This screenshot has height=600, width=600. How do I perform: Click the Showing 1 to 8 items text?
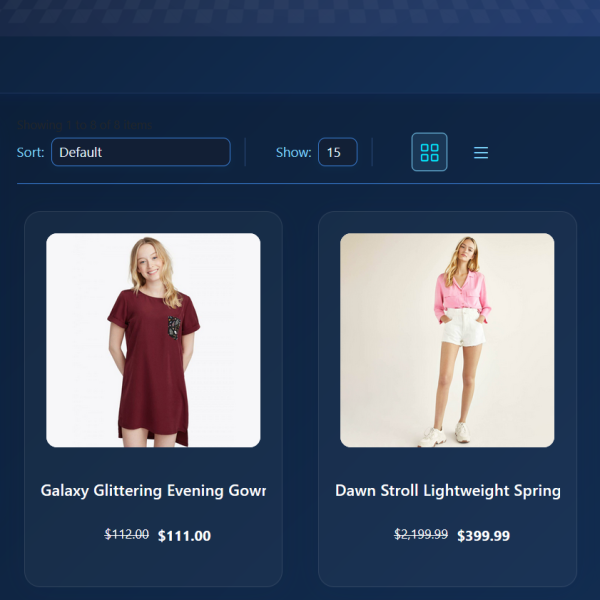coord(85,125)
